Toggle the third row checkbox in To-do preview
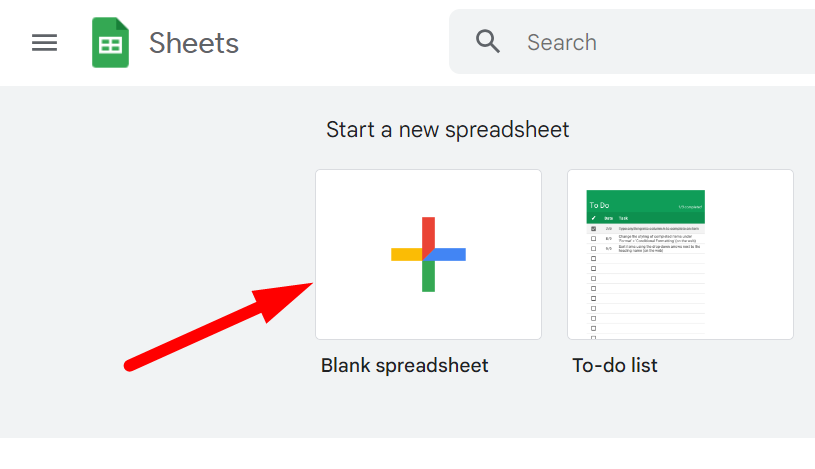This screenshot has width=815, height=469. 594,248
